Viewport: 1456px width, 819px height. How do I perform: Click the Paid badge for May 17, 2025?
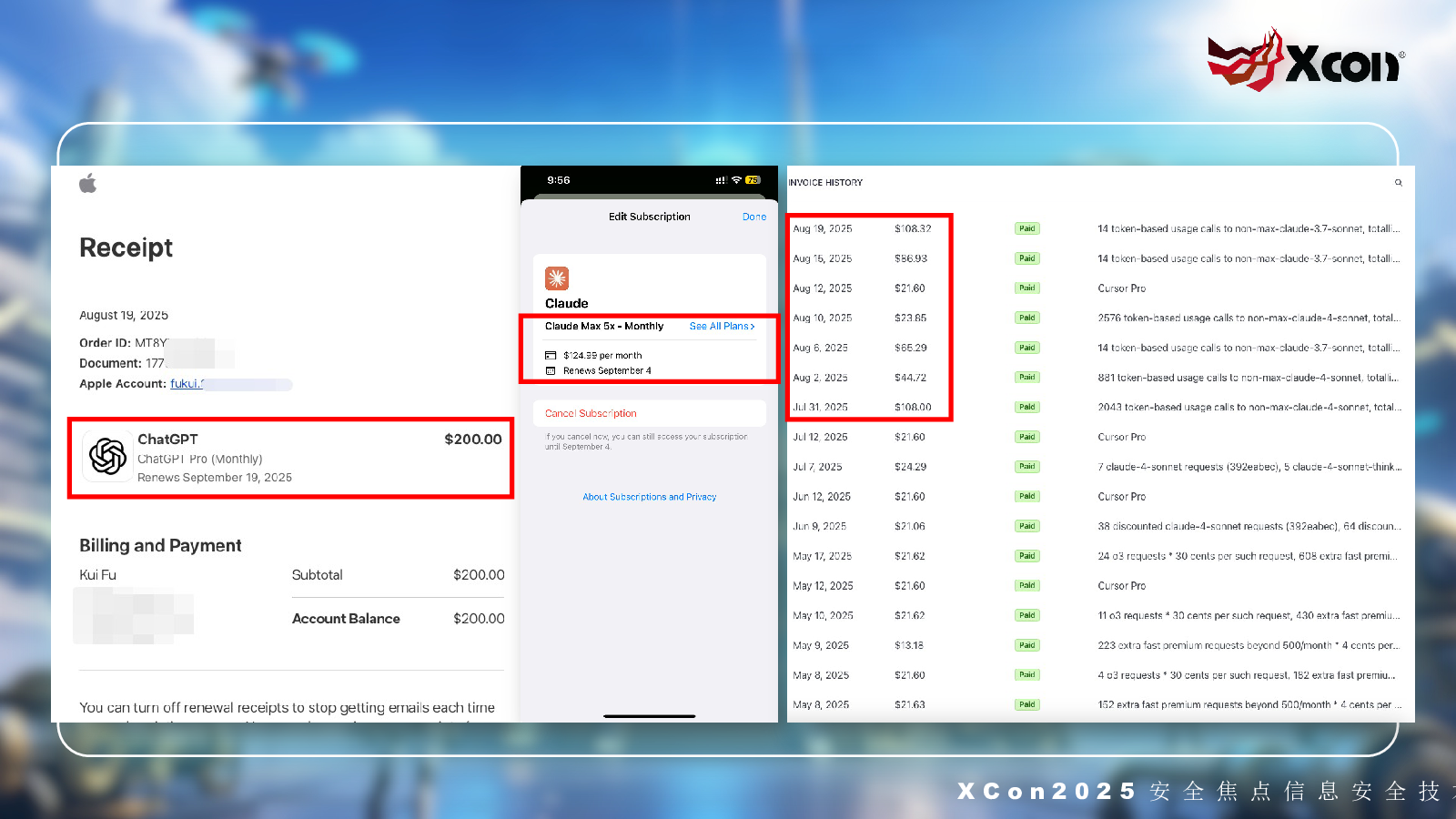(1027, 556)
